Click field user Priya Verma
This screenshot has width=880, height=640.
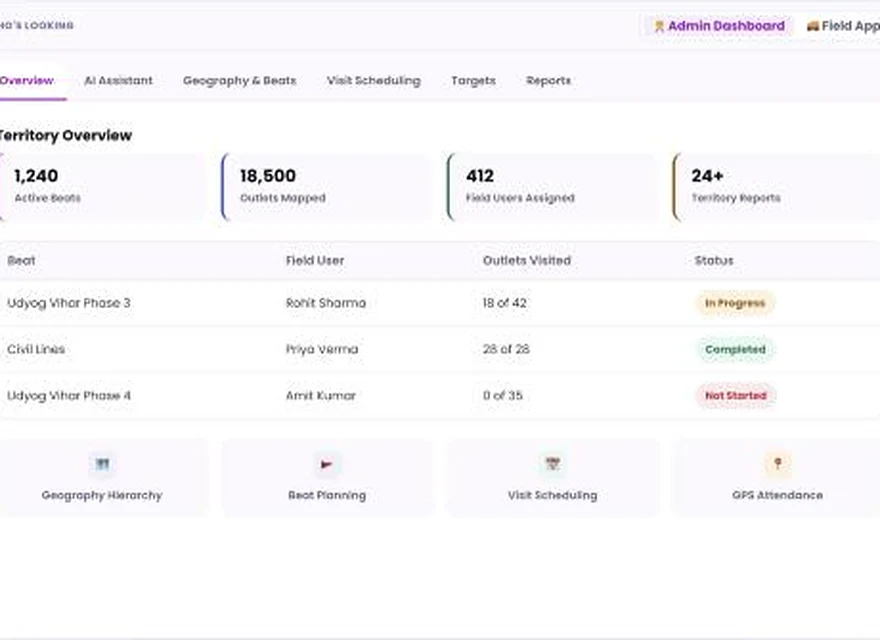click(x=322, y=349)
